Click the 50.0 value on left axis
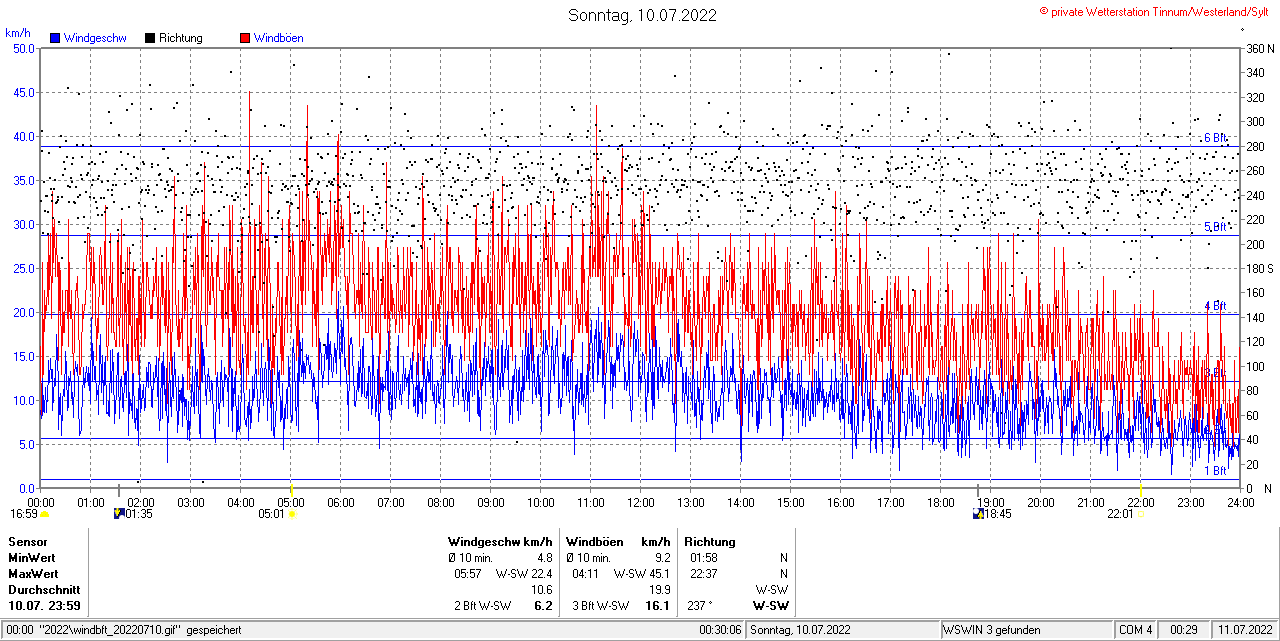This screenshot has width=1280, height=641. (23, 48)
